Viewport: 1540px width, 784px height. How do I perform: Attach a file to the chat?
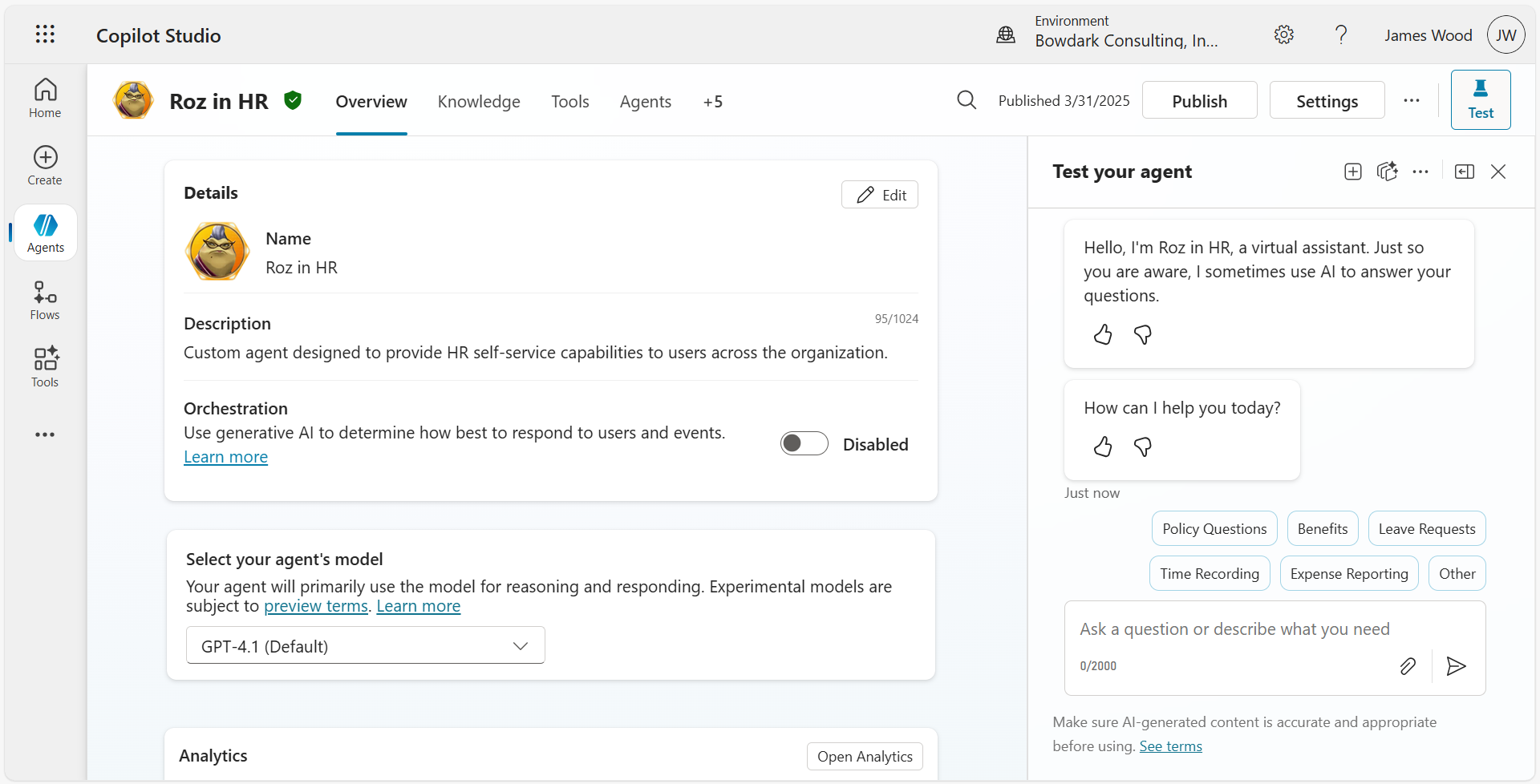coord(1408,666)
